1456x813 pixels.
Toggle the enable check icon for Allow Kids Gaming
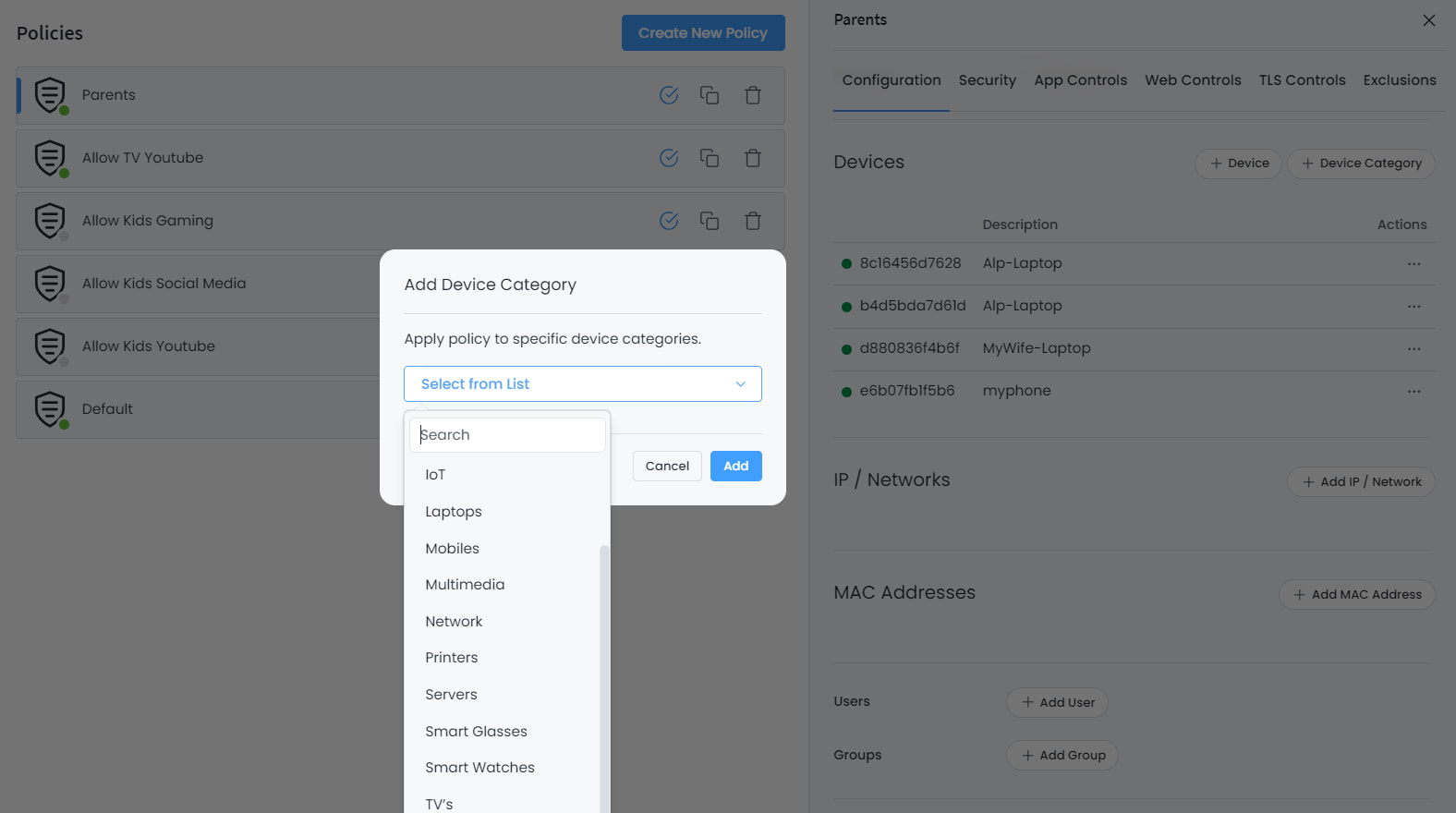[669, 221]
